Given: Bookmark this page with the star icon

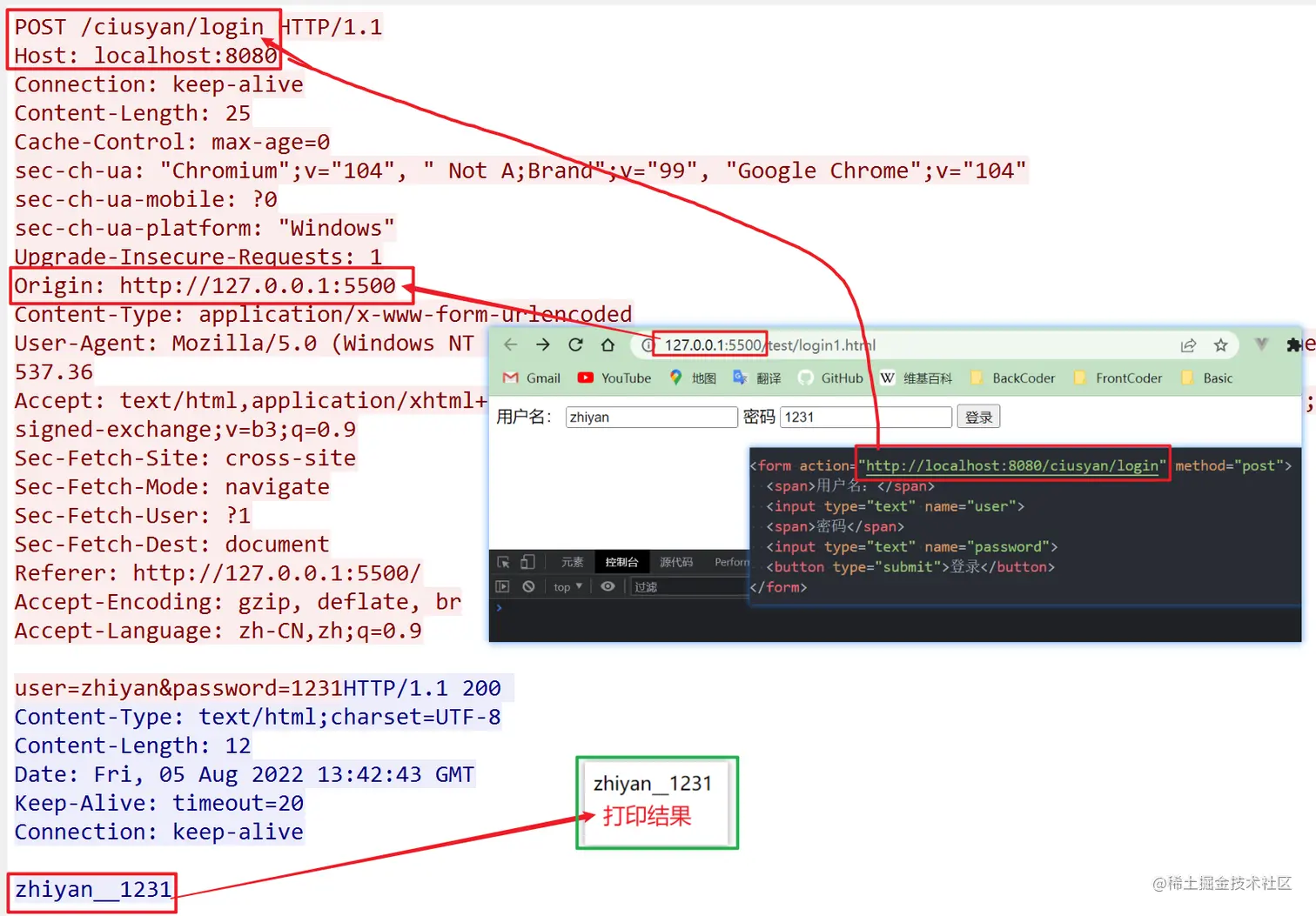Looking at the screenshot, I should tap(1221, 345).
